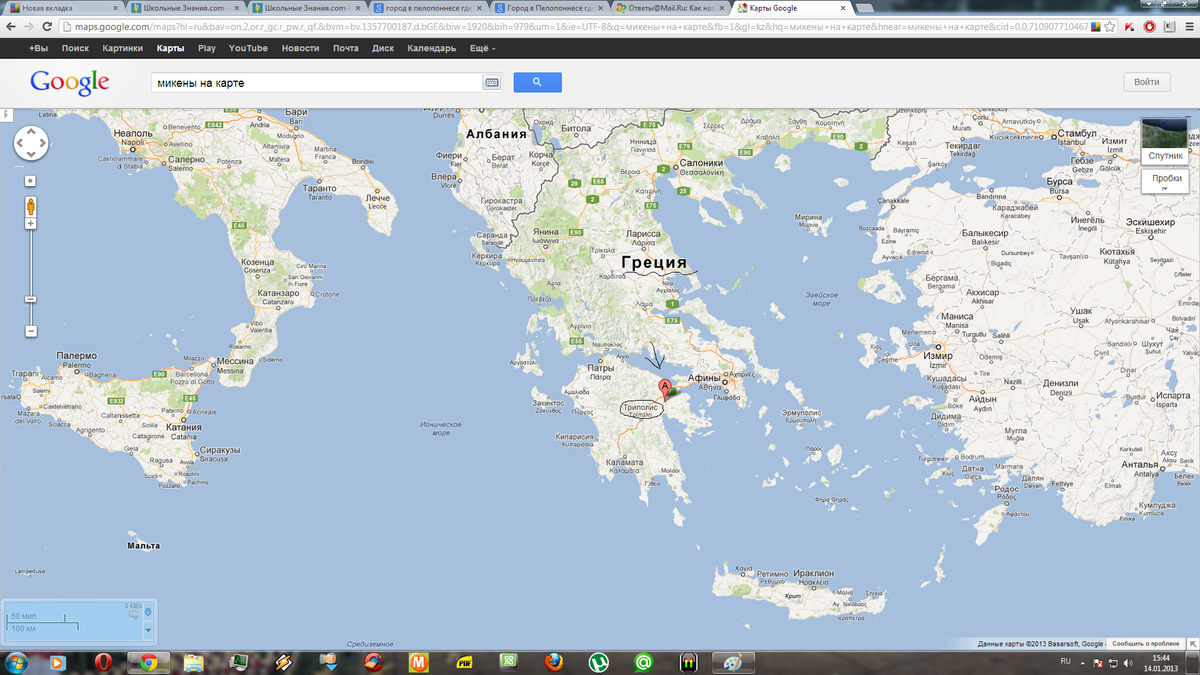Bookmark page with the star icon
The height and width of the screenshot is (675, 1200).
(1109, 26)
